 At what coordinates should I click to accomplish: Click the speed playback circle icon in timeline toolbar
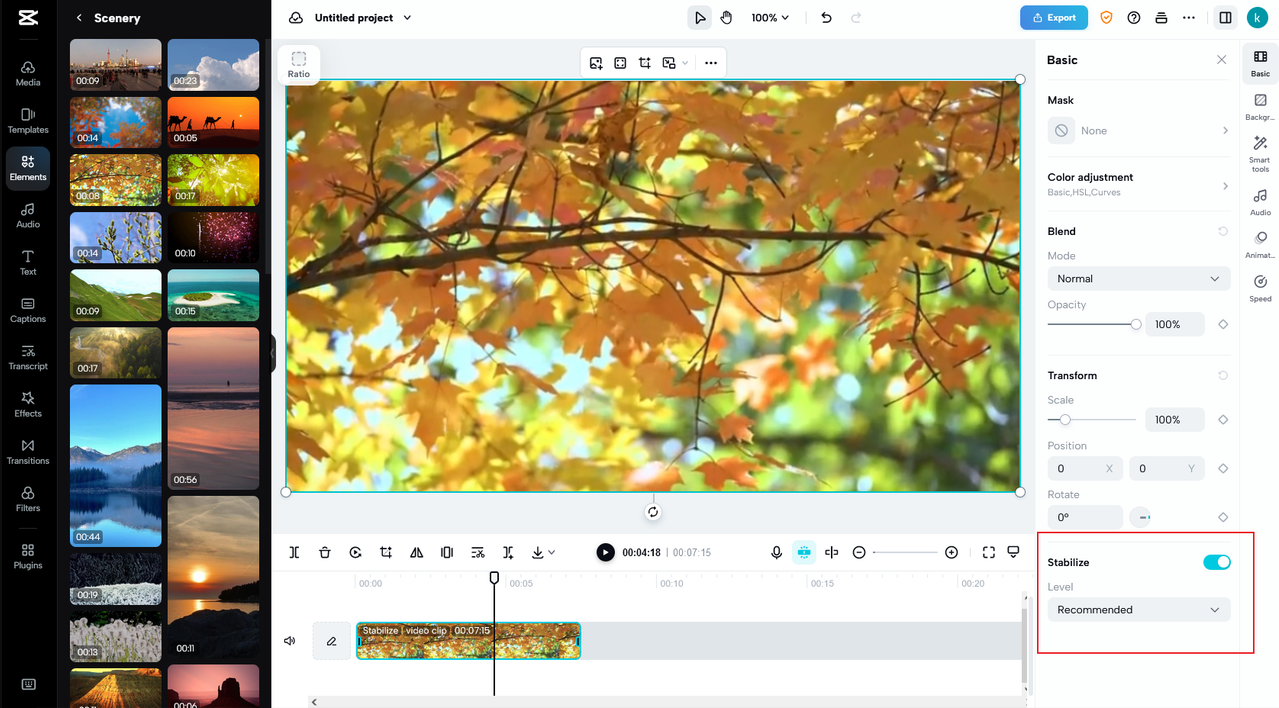(x=355, y=552)
